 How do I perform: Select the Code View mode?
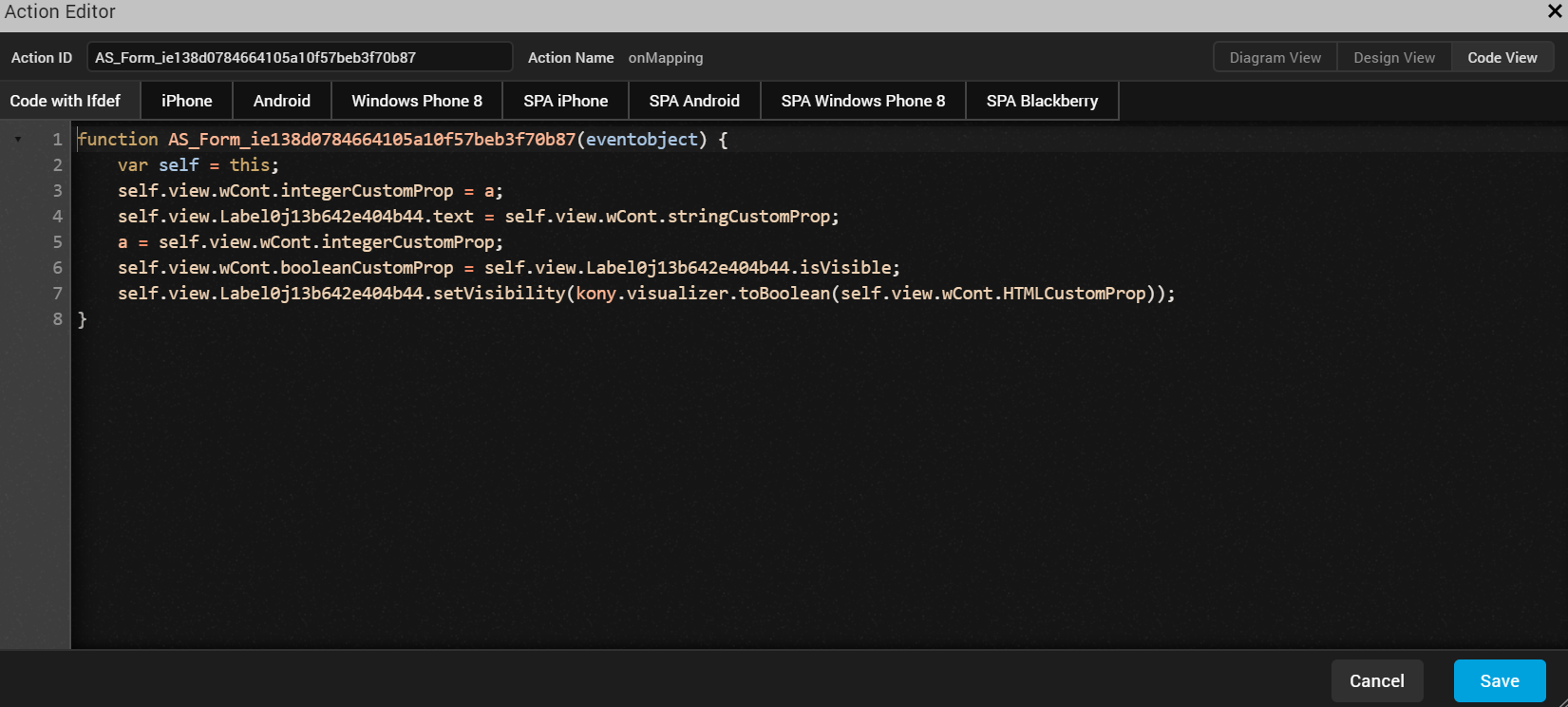point(1502,57)
